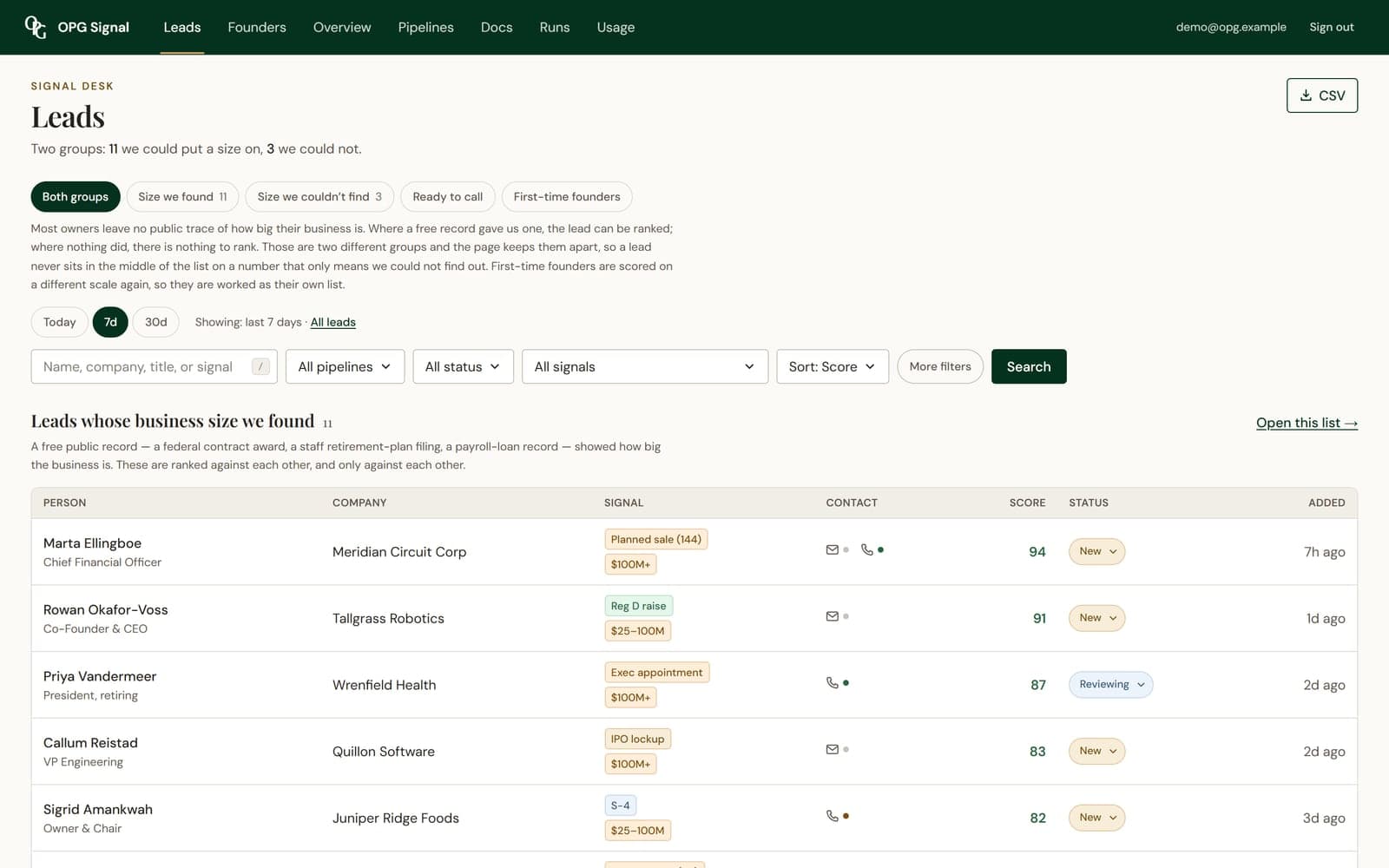Open the All pipelines dropdown

(x=345, y=366)
